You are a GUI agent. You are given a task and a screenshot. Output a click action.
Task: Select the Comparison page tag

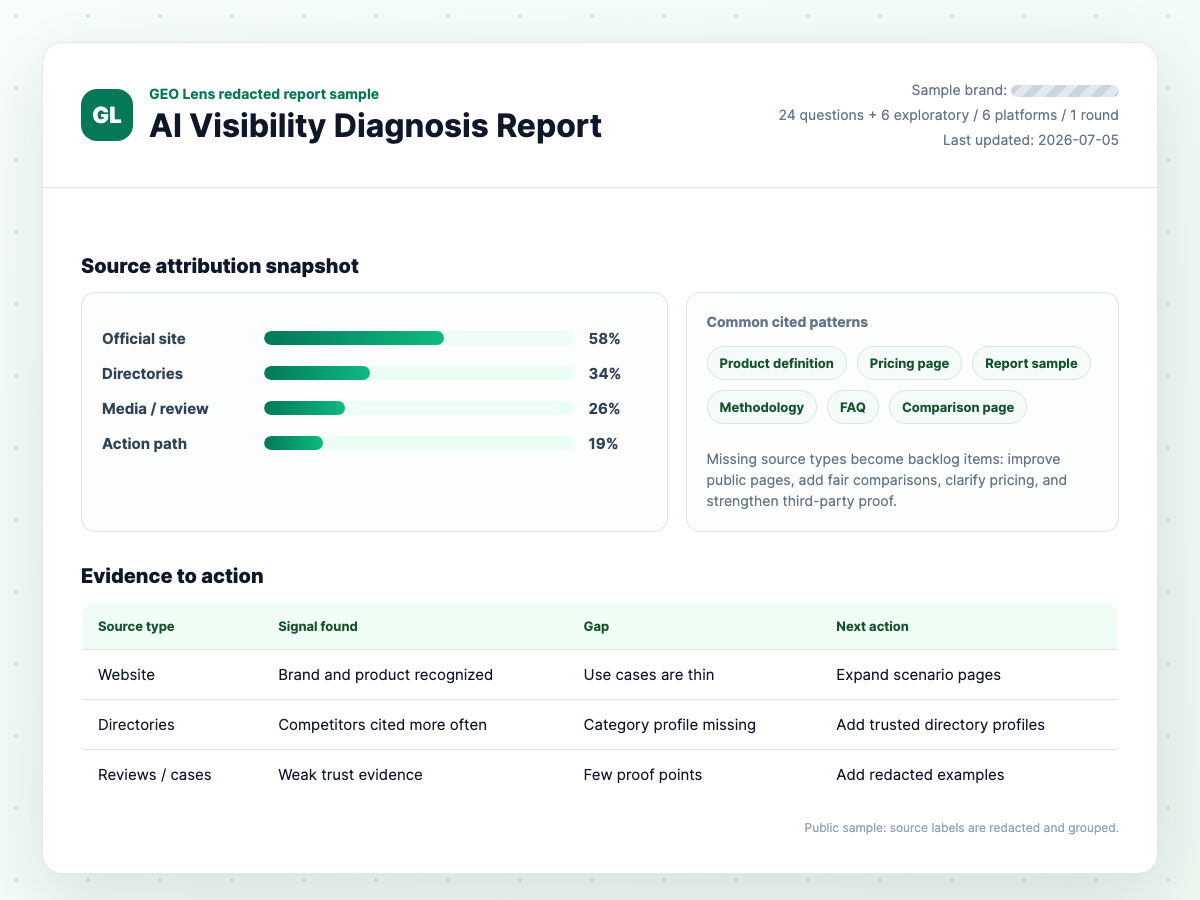coord(958,407)
